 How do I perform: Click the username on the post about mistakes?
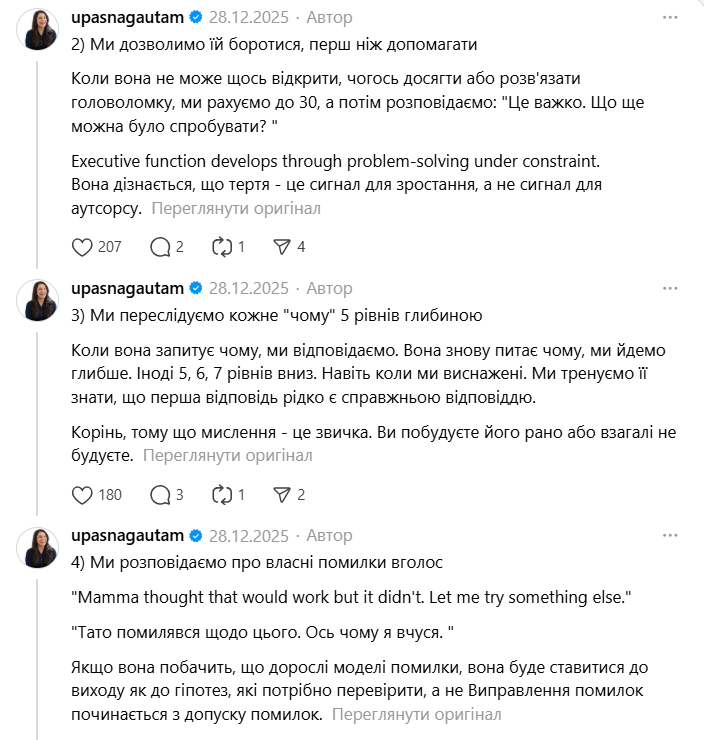pos(128,535)
